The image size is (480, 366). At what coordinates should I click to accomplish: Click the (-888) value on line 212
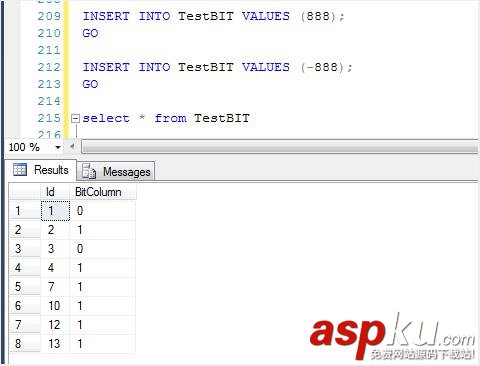tap(326, 67)
